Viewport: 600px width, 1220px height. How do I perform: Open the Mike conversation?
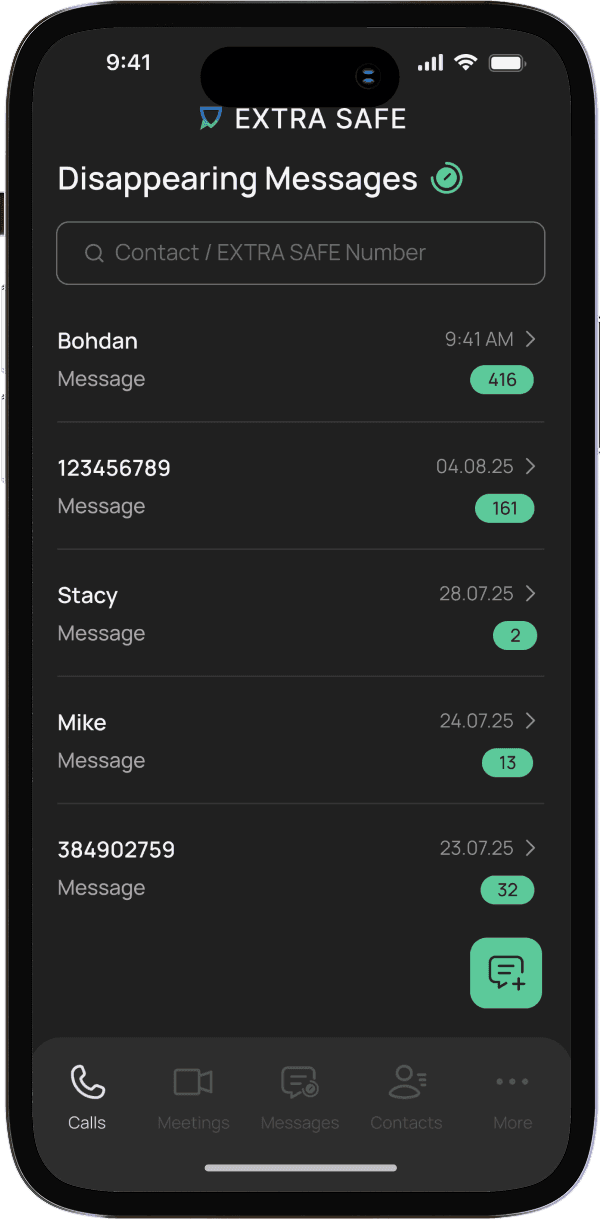[300, 741]
